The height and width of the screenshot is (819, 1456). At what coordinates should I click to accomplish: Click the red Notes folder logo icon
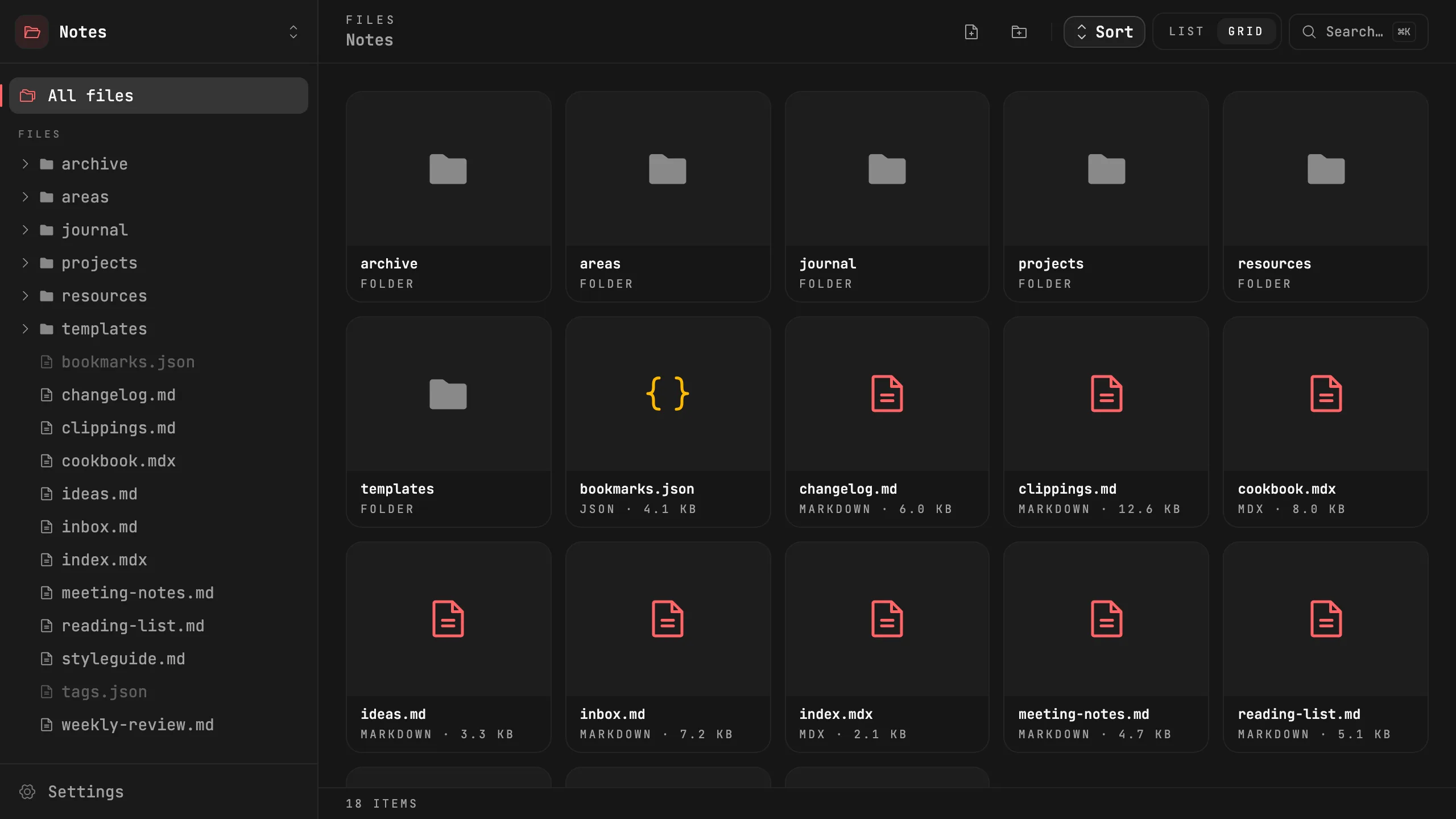tap(32, 32)
